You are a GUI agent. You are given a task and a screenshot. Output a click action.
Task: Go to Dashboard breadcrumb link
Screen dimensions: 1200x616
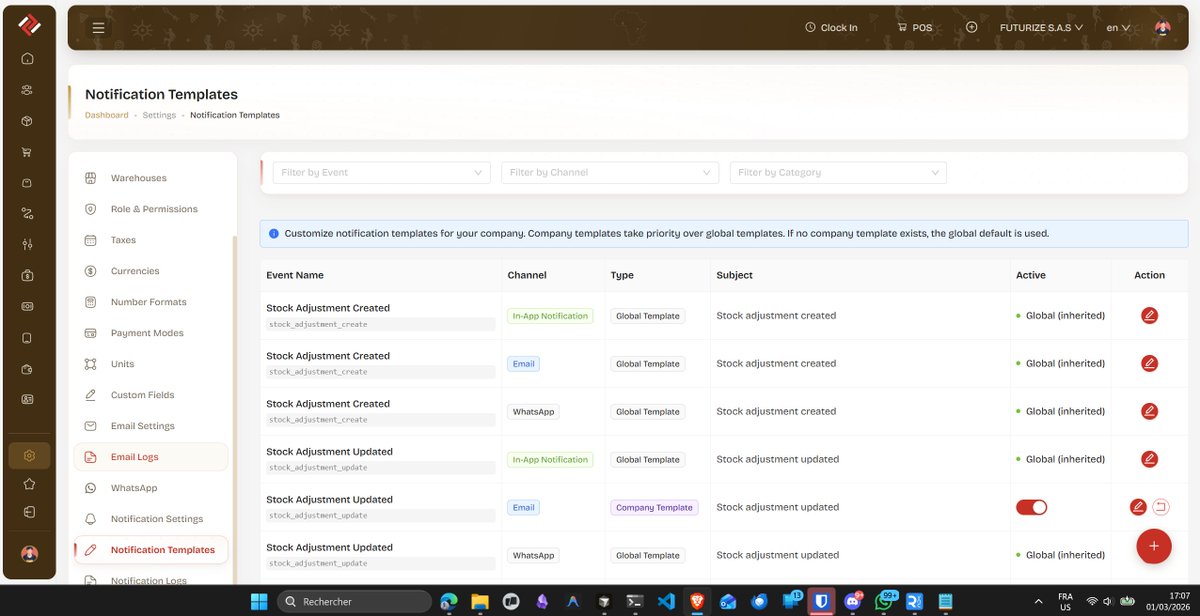[x=107, y=115]
